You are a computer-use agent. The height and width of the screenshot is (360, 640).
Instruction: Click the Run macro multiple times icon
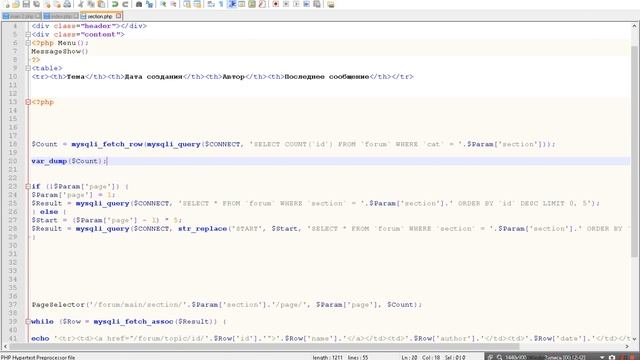(x=307, y=4)
